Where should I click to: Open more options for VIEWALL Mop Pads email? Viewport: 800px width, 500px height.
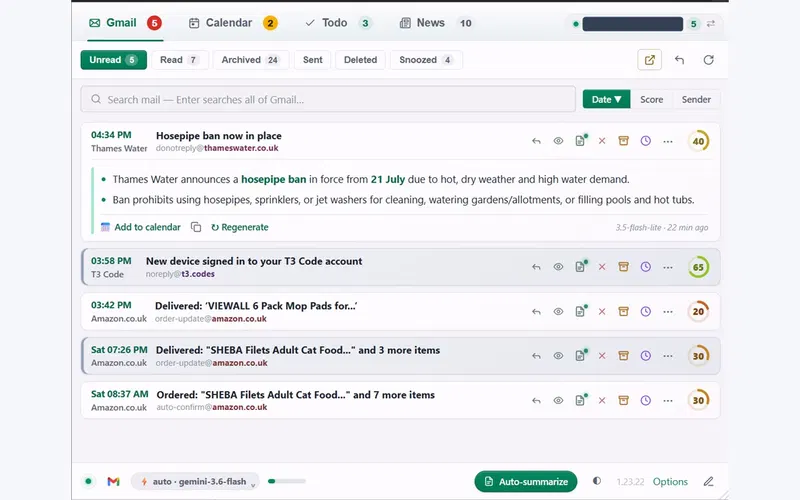point(668,312)
